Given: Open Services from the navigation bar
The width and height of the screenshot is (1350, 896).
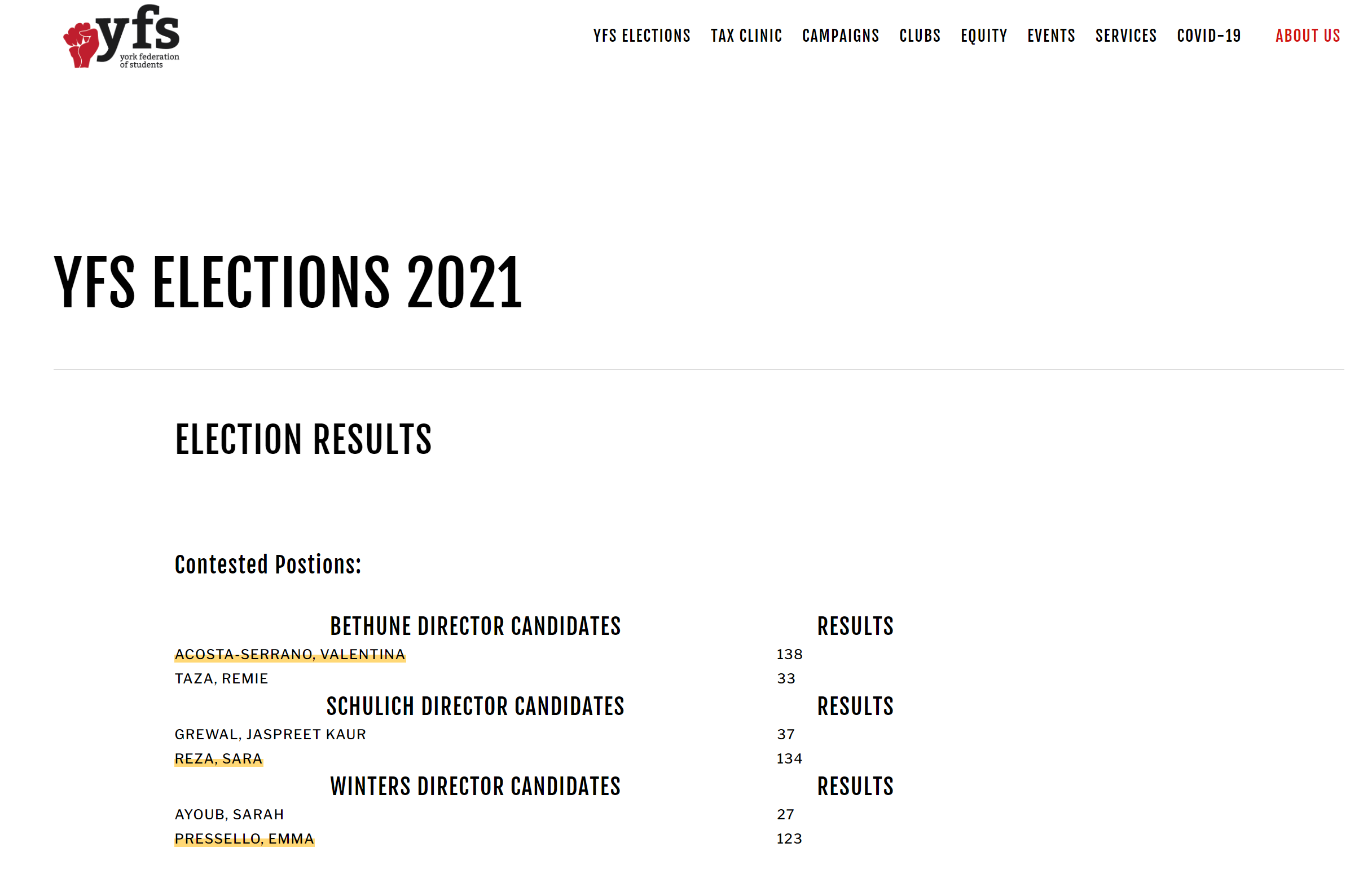Looking at the screenshot, I should pos(1125,36).
